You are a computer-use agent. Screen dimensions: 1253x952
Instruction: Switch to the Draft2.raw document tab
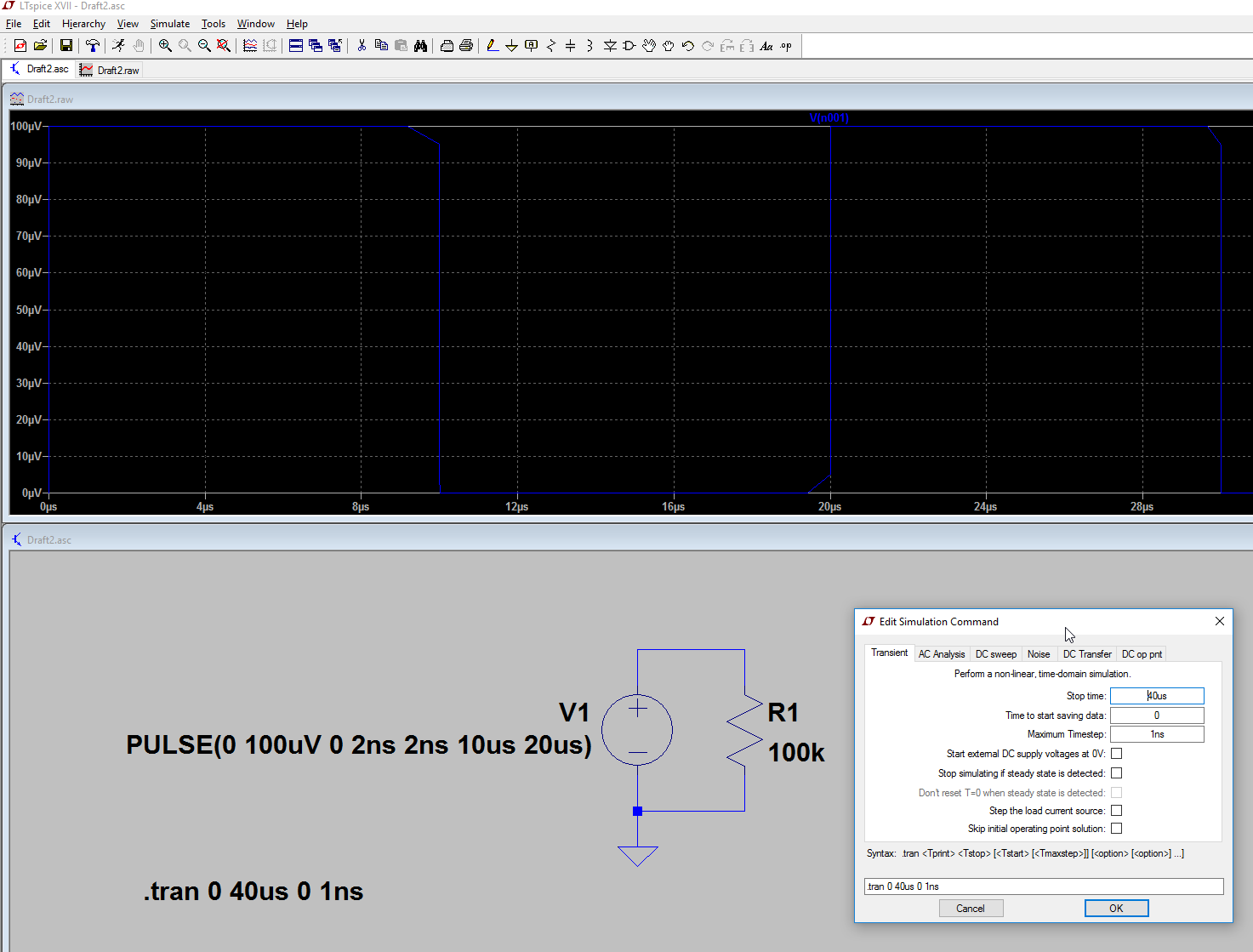(110, 70)
